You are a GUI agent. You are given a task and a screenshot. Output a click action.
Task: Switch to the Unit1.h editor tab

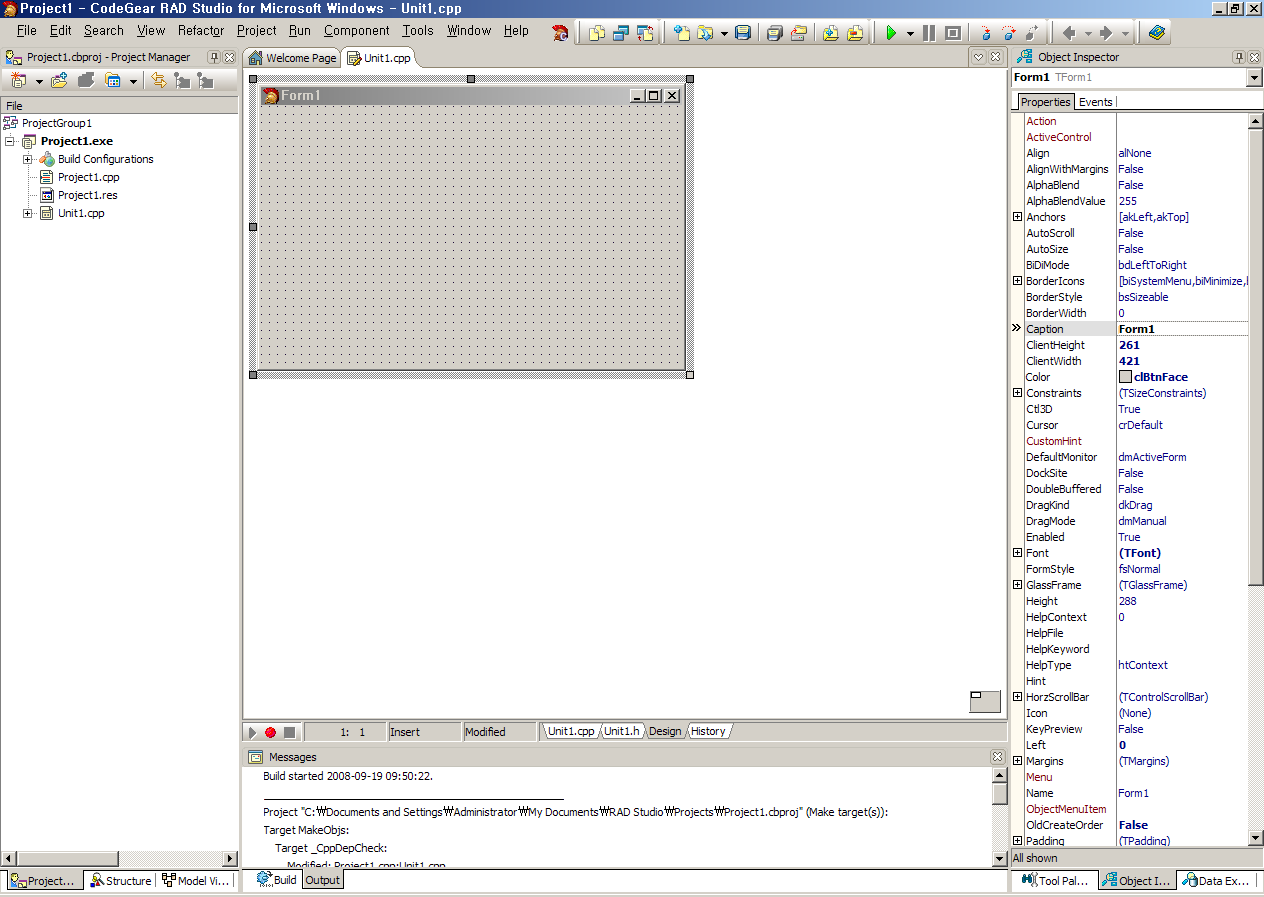point(621,731)
